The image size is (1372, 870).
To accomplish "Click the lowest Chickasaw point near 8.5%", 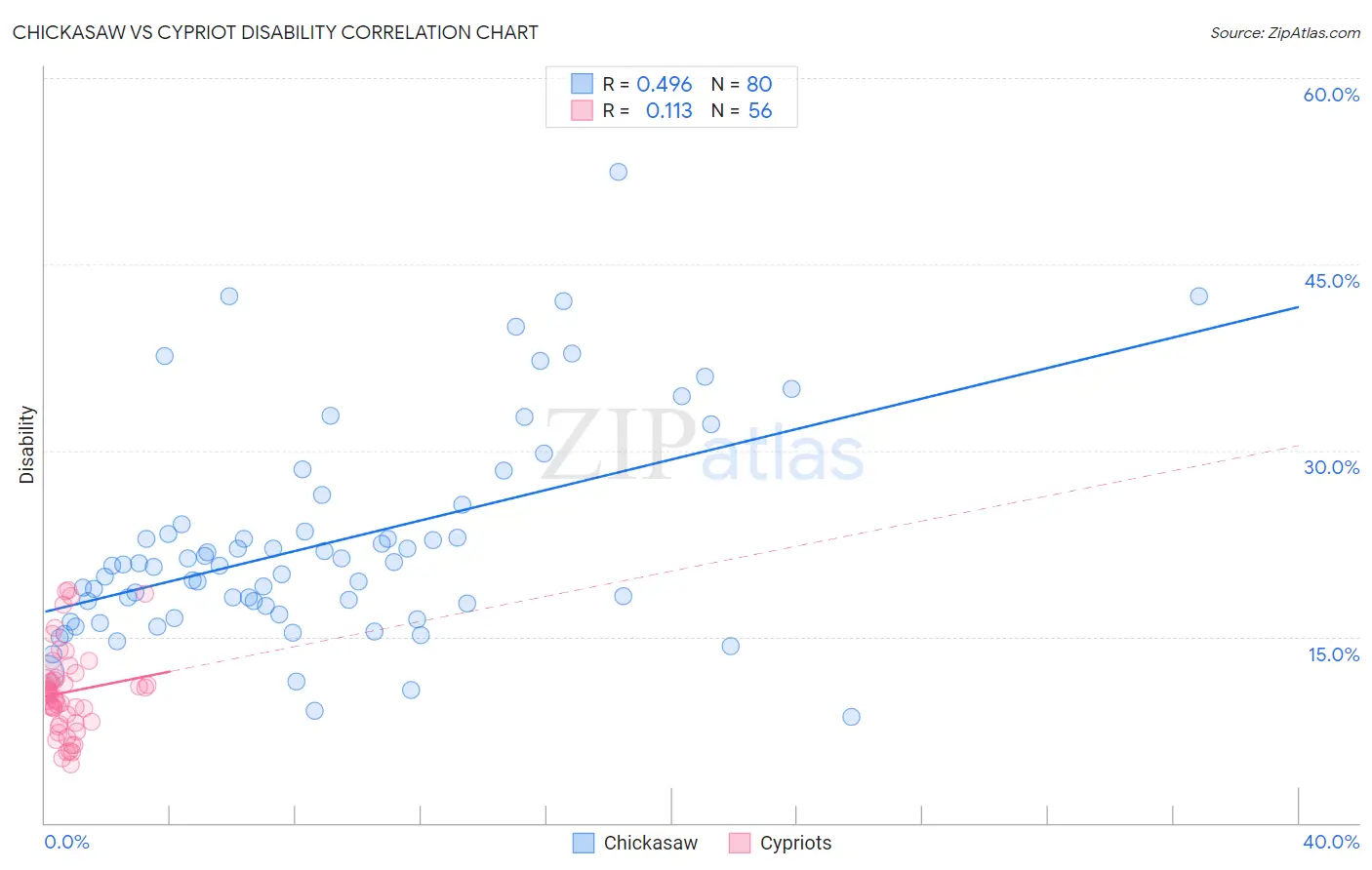I will (851, 717).
